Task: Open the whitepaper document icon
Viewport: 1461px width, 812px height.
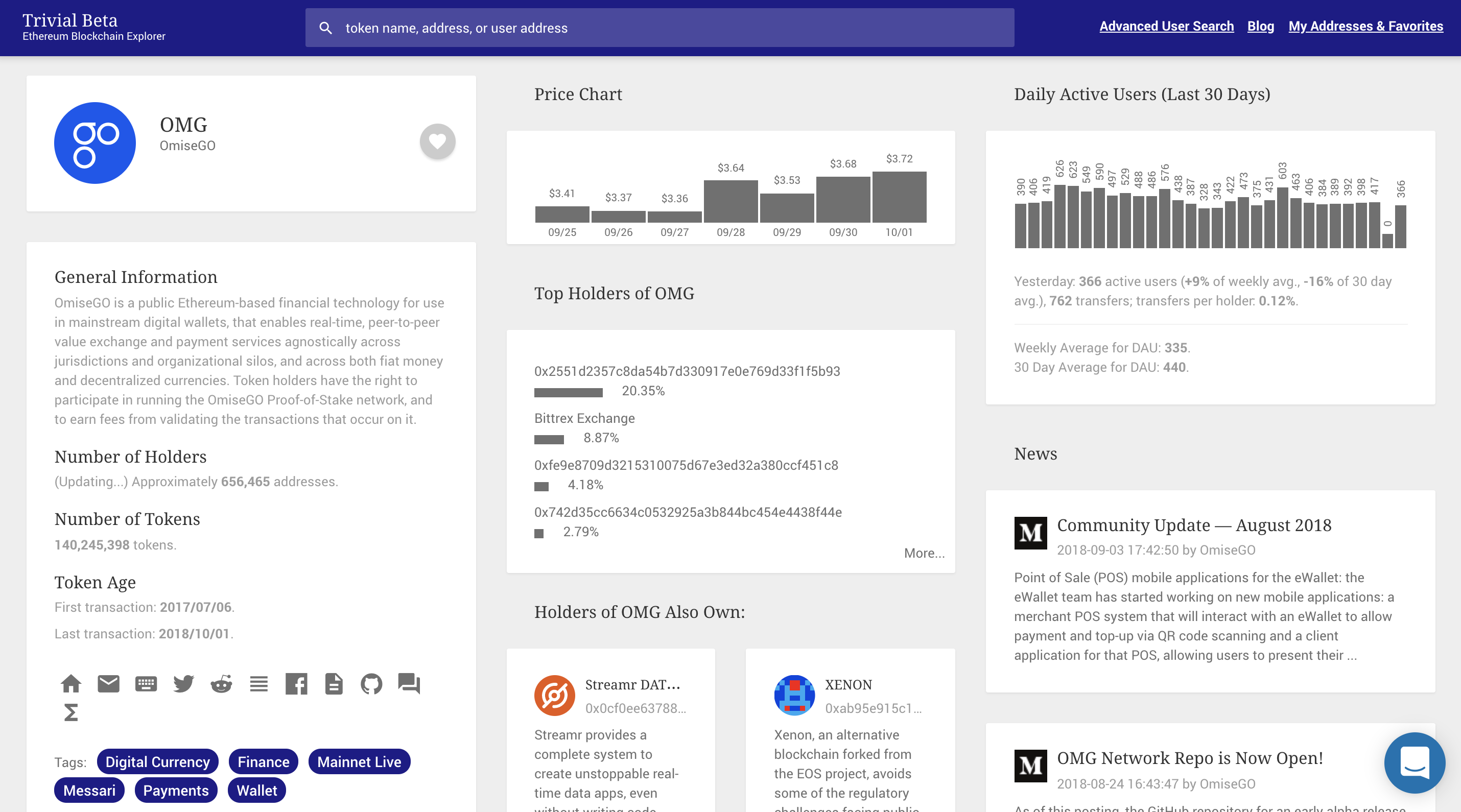Action: 334,684
